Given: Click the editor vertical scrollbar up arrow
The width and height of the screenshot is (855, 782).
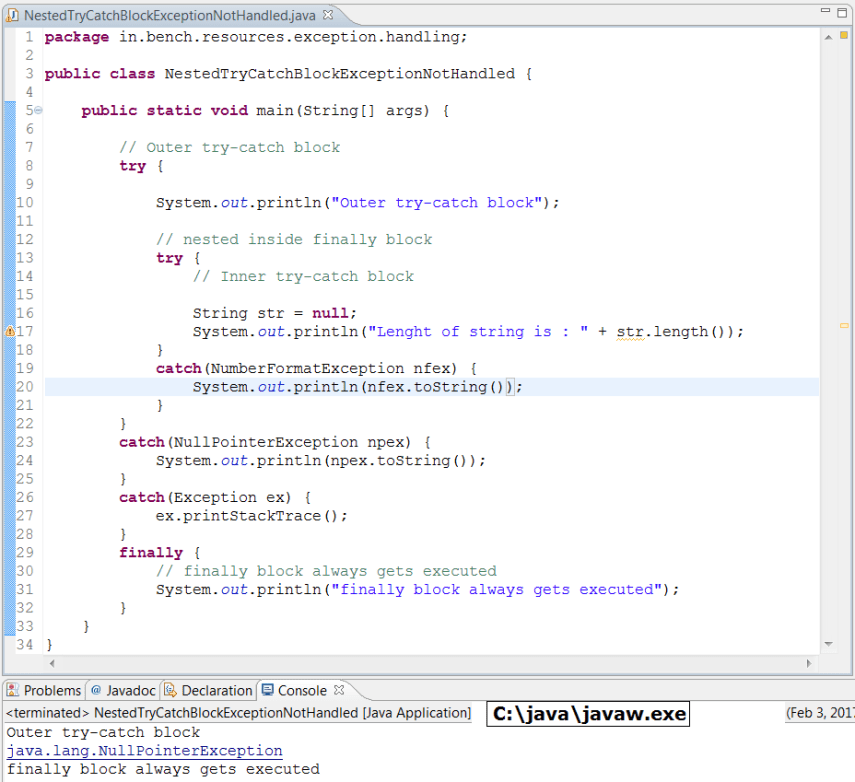Looking at the screenshot, I should tap(828, 37).
